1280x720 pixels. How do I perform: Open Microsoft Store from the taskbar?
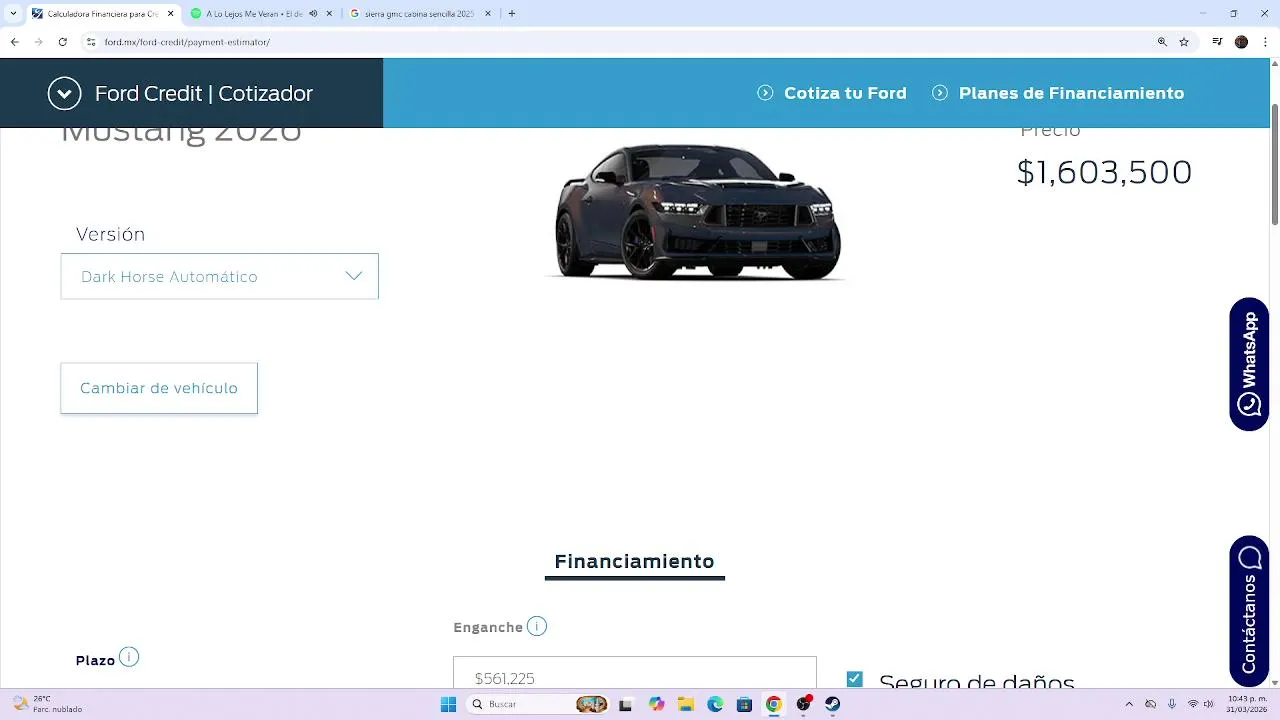744,704
